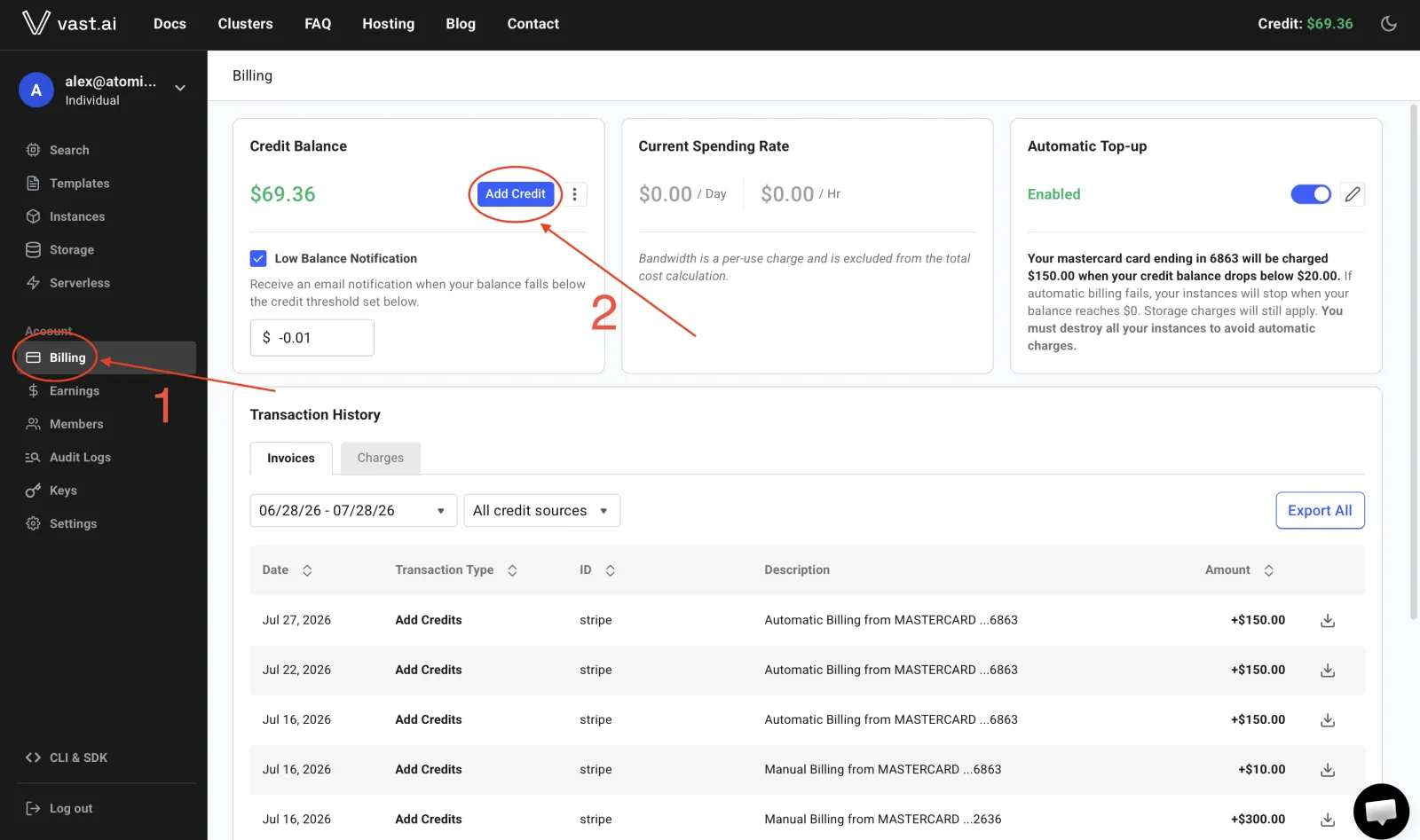Screen dimensions: 1420x840
Task: Select the Jul 22, 2026 date cell
Action: tap(296, 670)
